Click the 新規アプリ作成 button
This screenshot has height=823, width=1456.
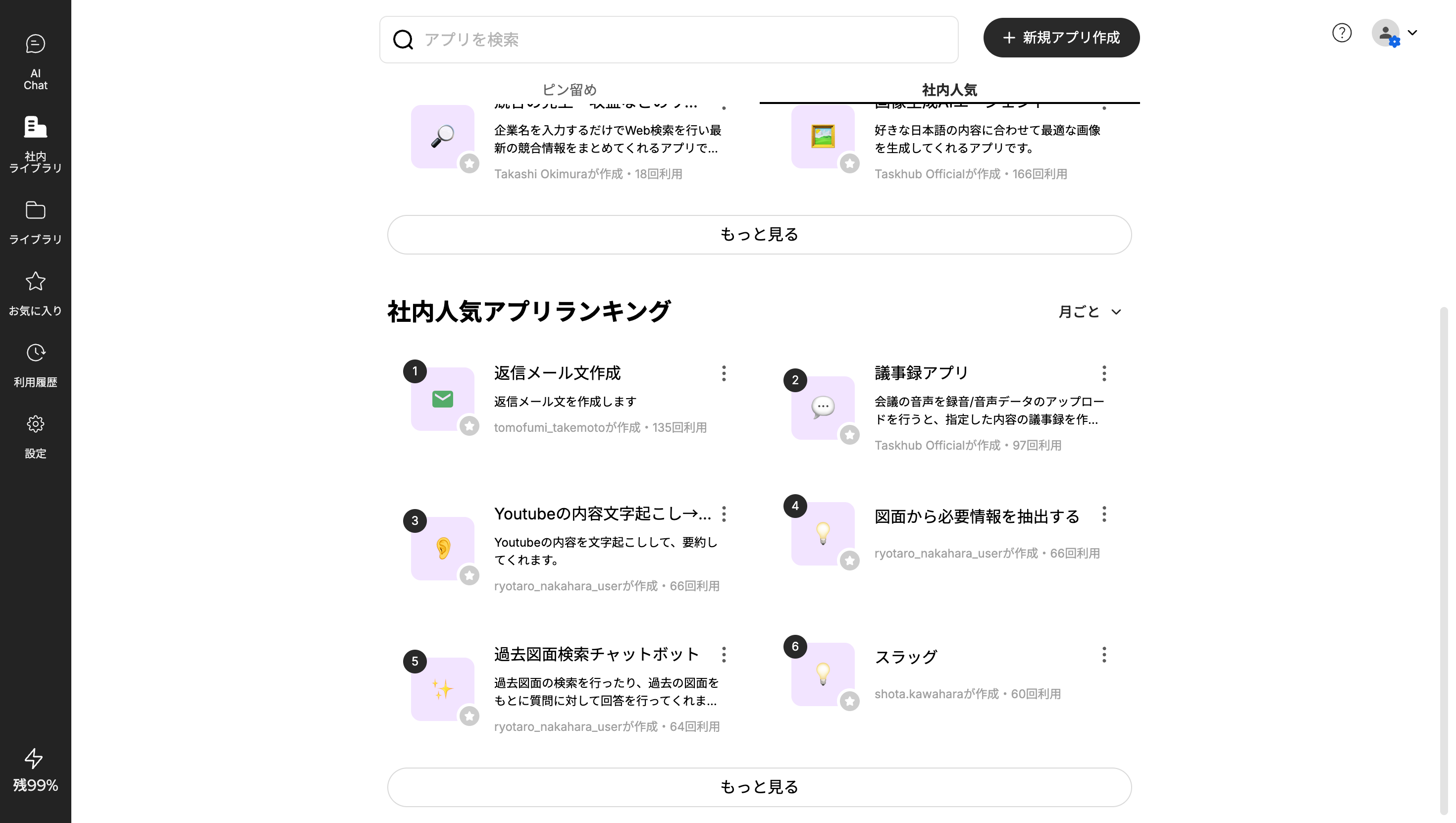(1061, 37)
